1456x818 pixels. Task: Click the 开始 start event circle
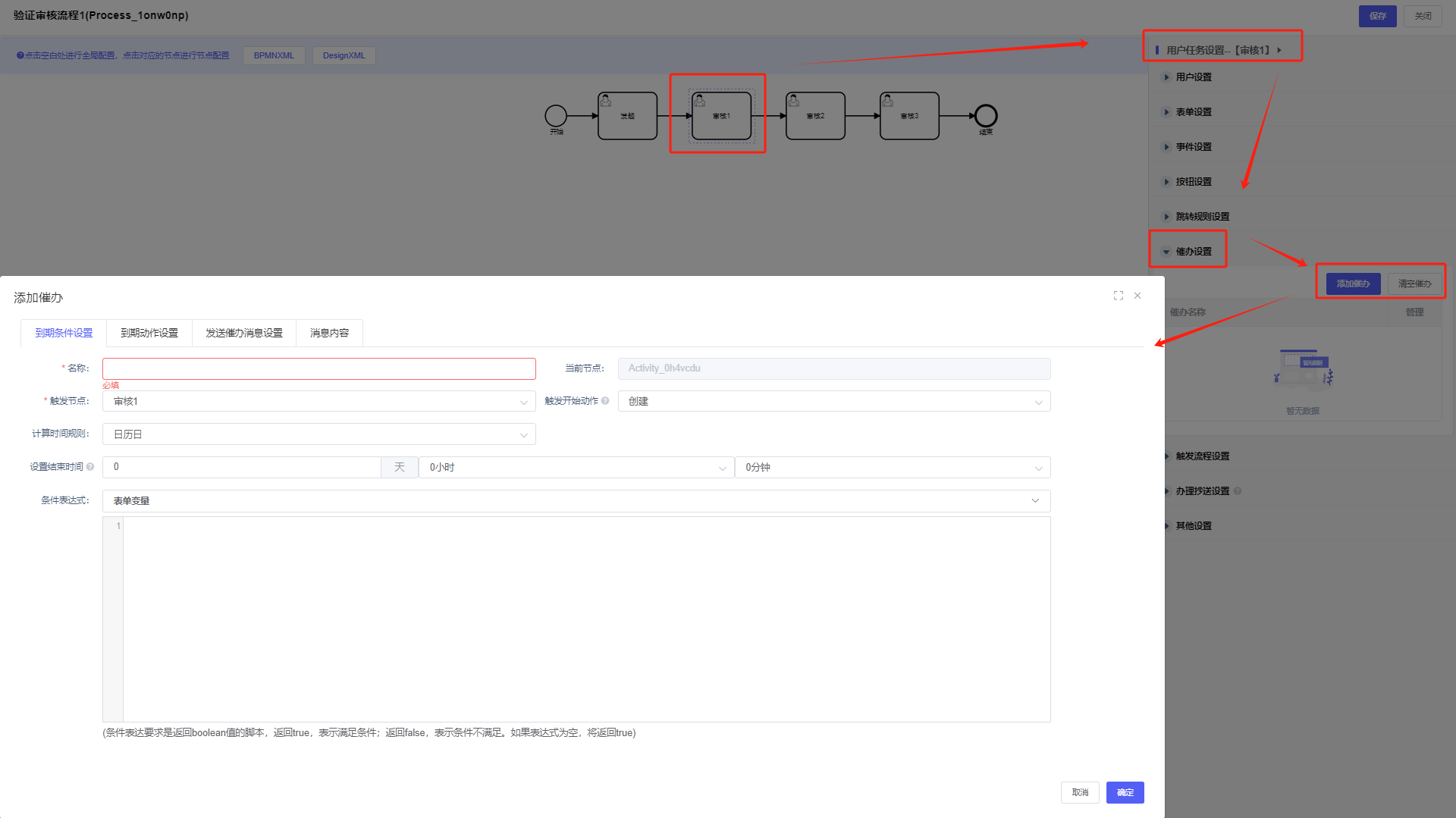pyautogui.click(x=556, y=115)
